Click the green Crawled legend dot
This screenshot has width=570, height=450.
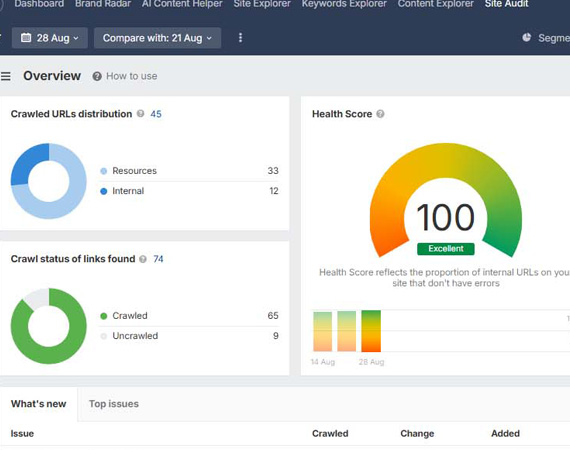[104, 316]
